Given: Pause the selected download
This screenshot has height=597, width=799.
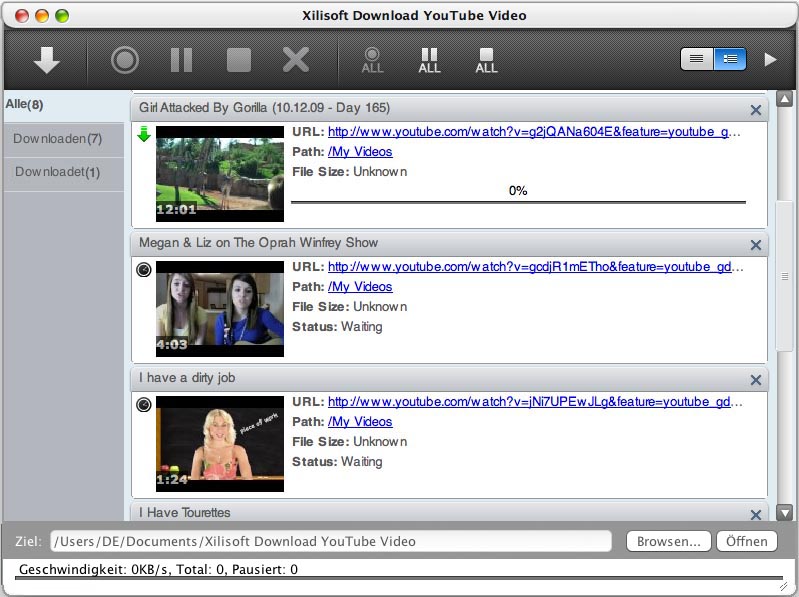Looking at the screenshot, I should click(x=181, y=60).
